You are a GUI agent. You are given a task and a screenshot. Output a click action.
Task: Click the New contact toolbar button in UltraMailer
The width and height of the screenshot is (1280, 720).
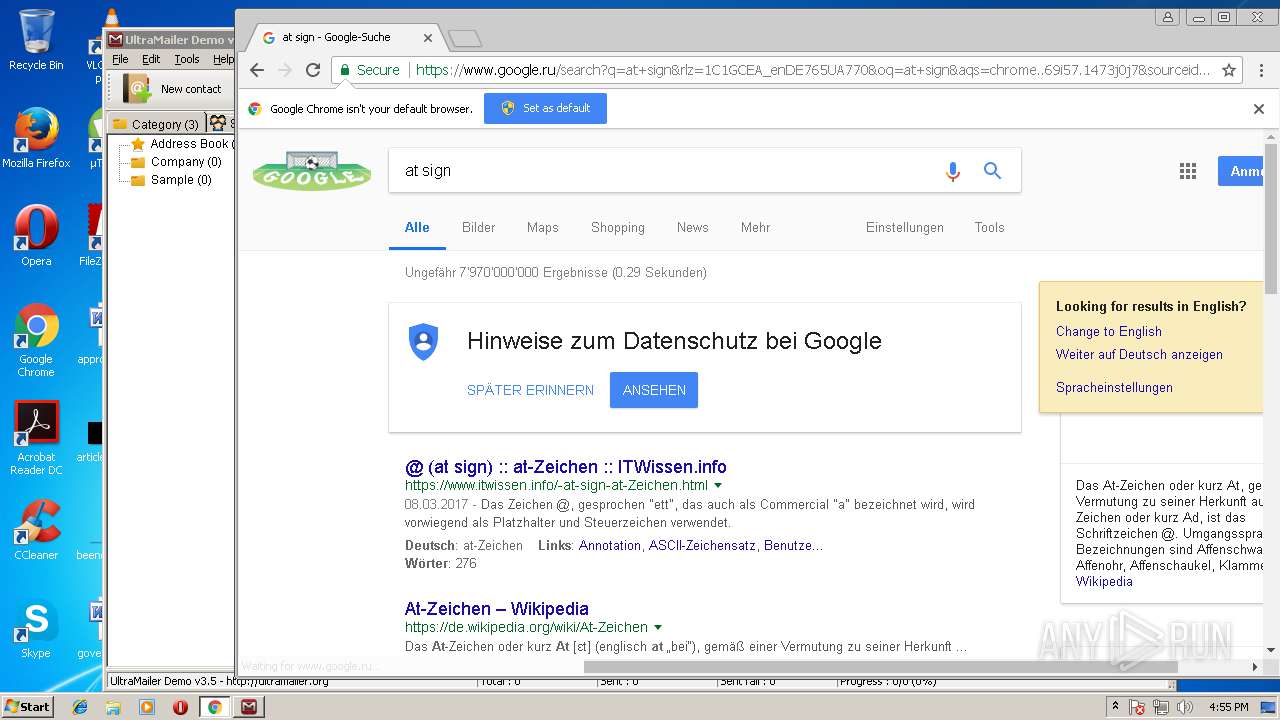click(172, 89)
